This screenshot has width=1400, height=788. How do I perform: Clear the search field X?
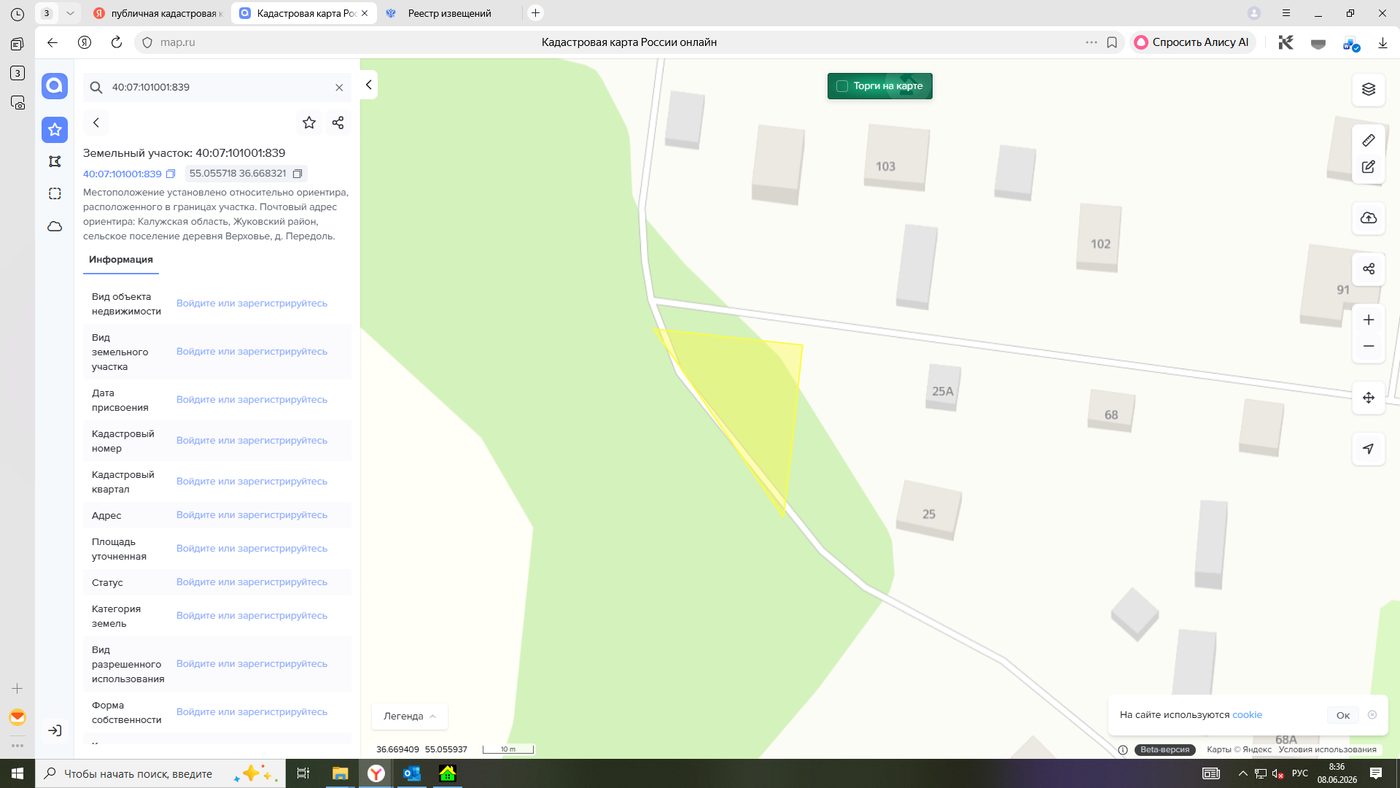click(x=339, y=88)
